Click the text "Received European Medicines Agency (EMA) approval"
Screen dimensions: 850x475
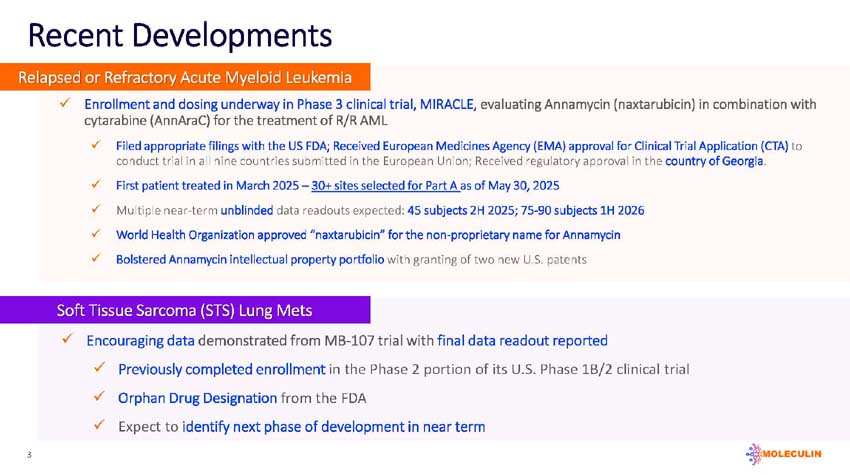(x=476, y=146)
